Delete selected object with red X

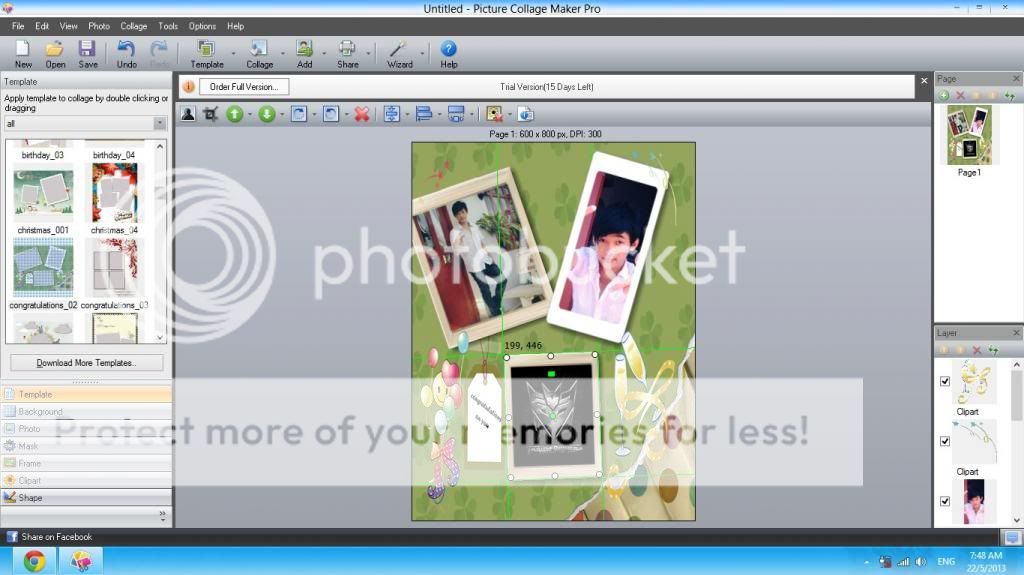(x=362, y=114)
